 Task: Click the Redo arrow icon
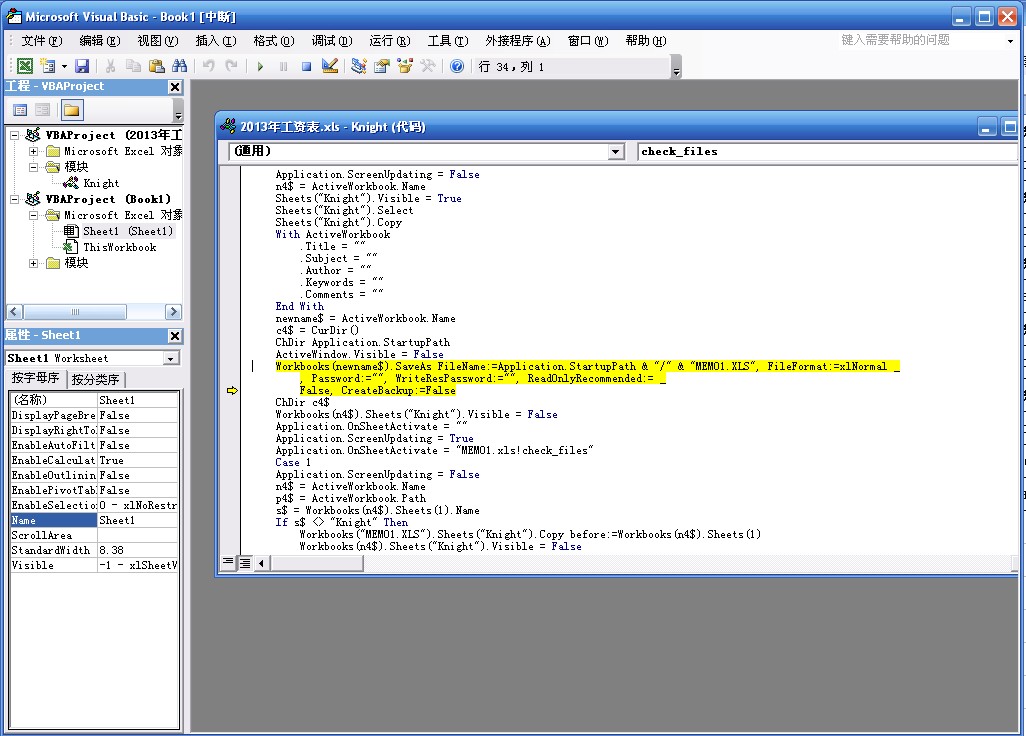tap(231, 66)
